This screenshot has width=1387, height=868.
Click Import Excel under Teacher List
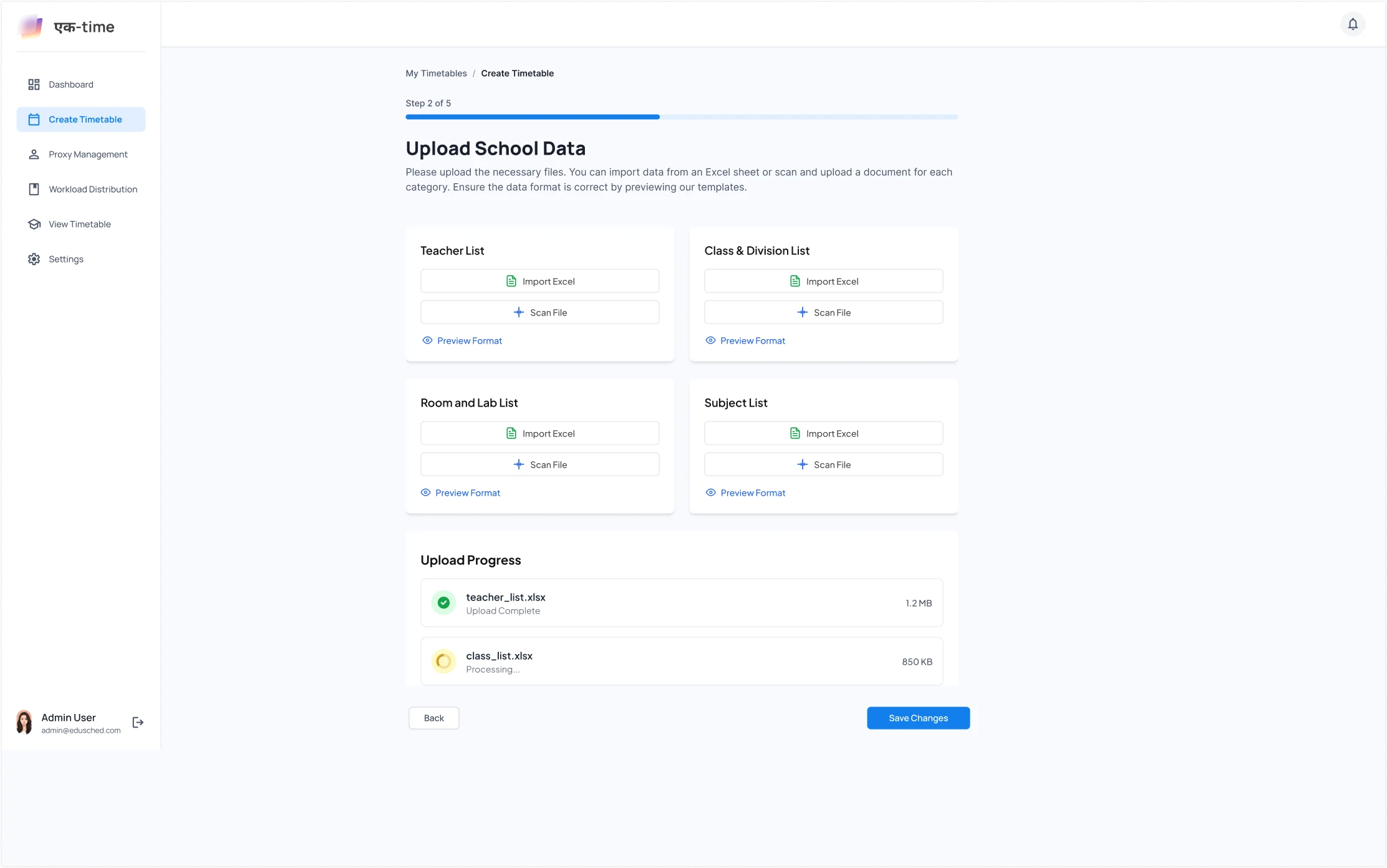tap(539, 281)
